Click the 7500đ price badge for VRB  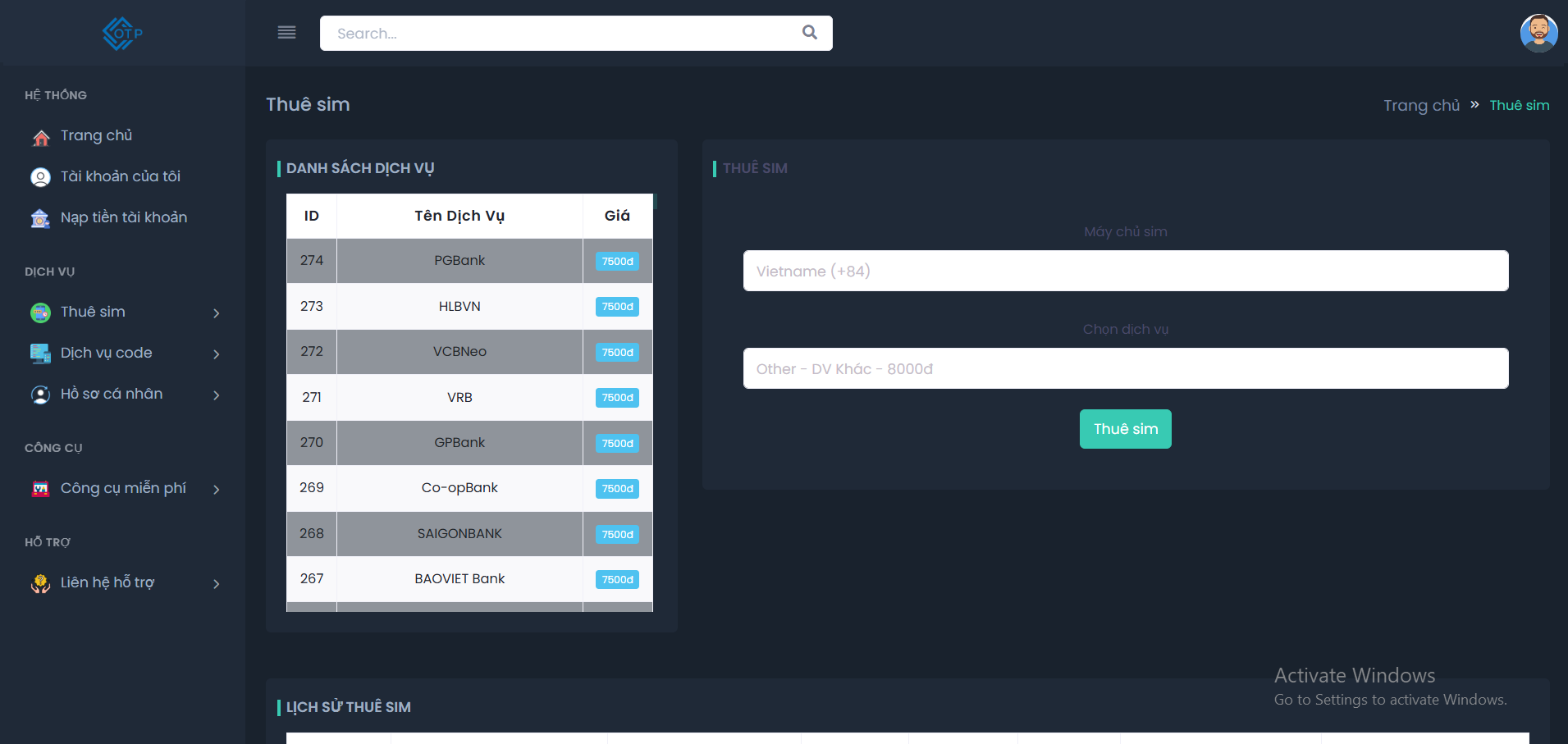pos(617,398)
